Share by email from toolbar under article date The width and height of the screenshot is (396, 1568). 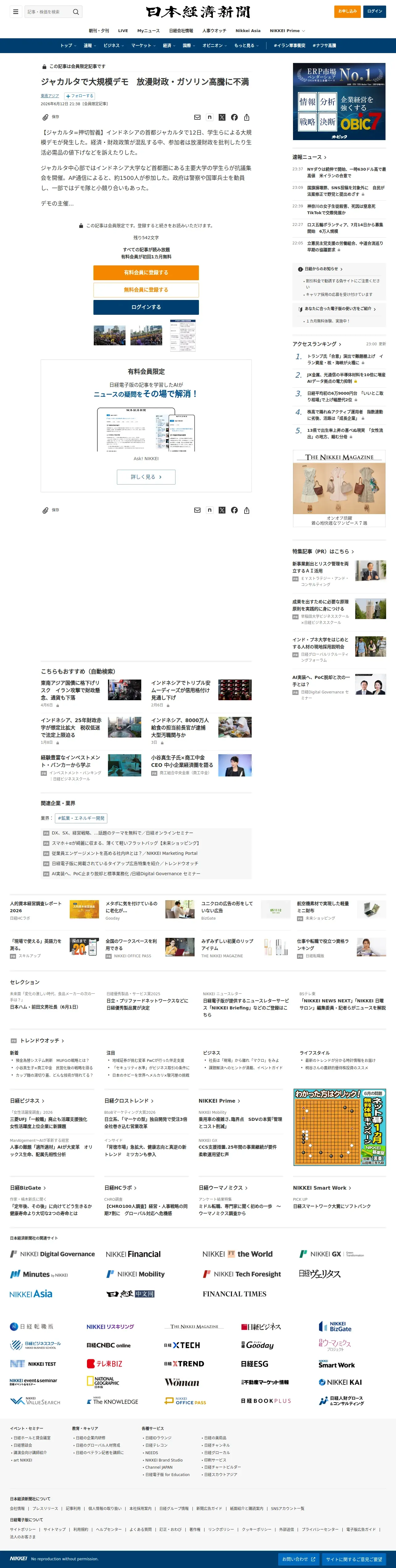coord(197,118)
